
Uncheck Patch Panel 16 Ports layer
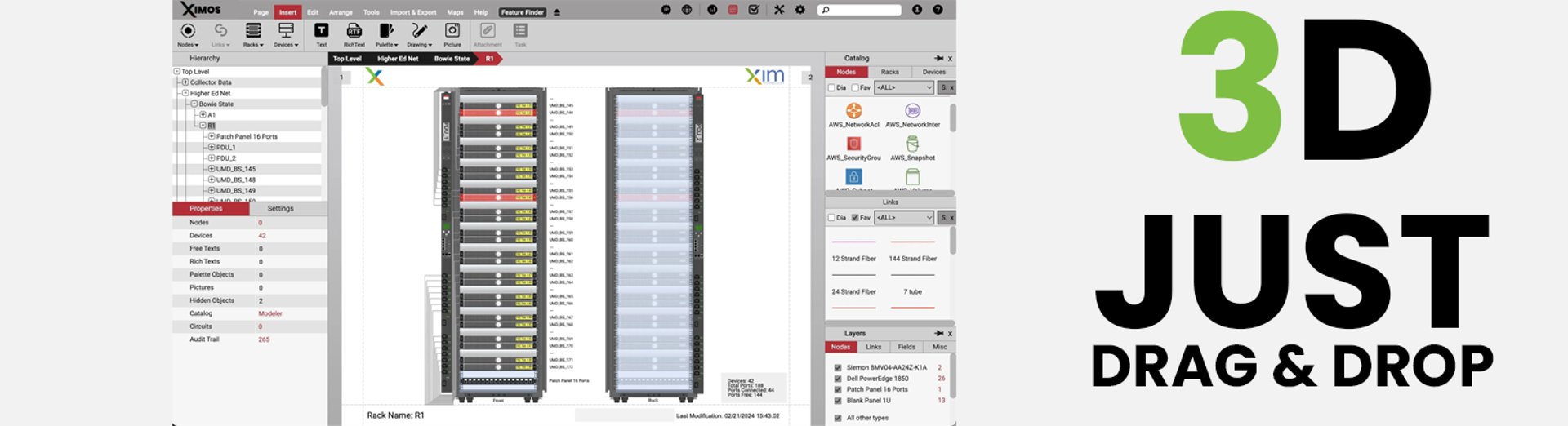click(x=838, y=389)
